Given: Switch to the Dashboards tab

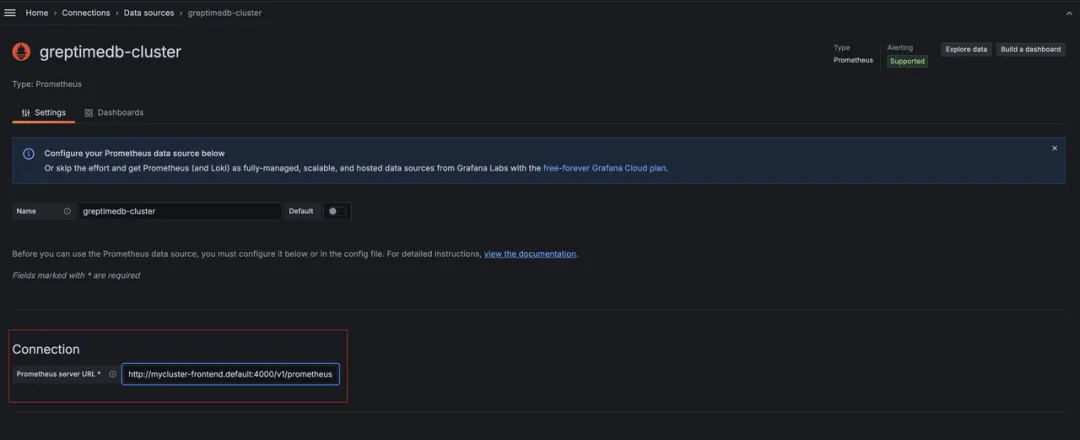Looking at the screenshot, I should coord(114,113).
